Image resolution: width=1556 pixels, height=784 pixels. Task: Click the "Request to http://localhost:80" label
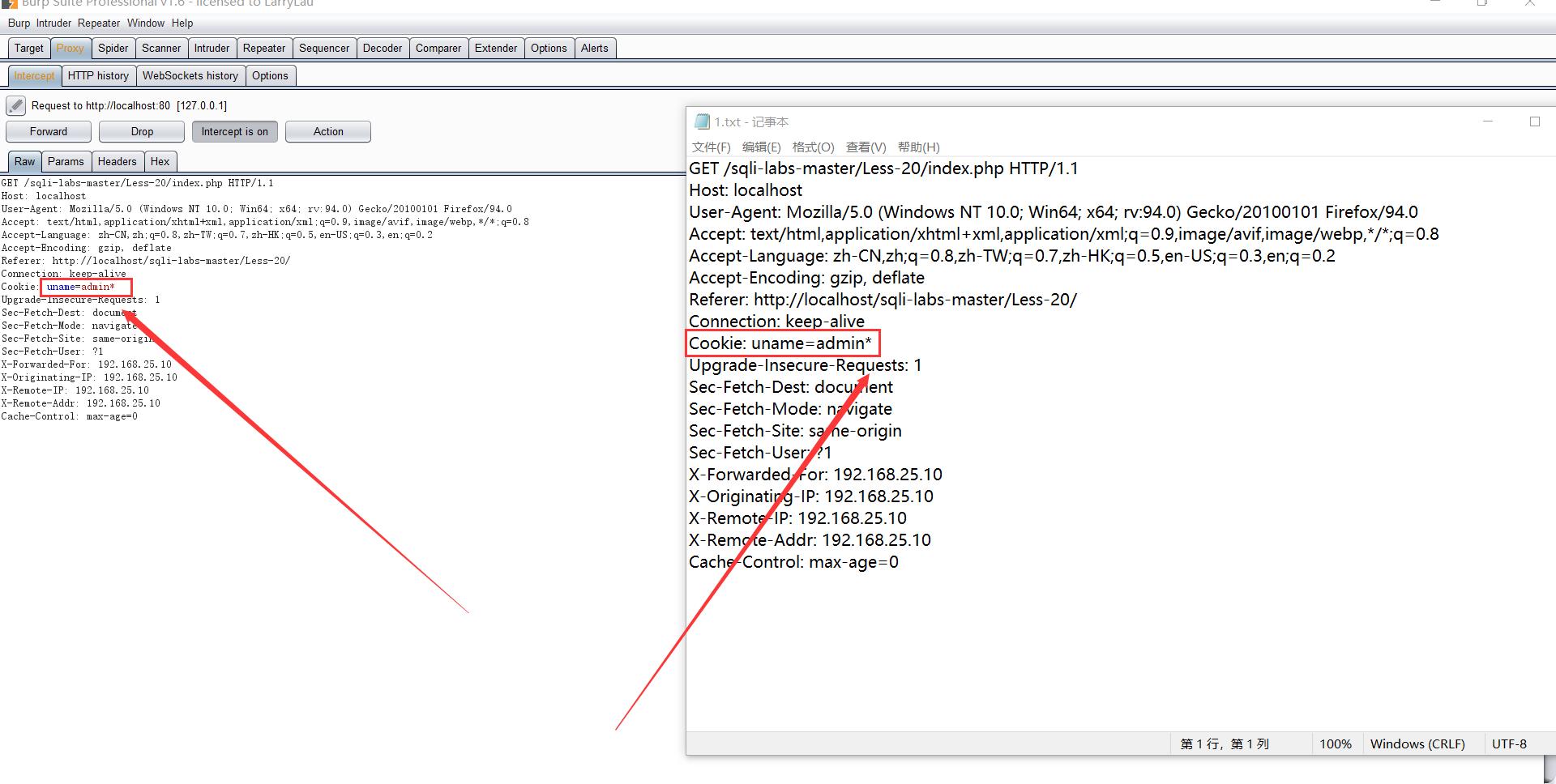129,106
